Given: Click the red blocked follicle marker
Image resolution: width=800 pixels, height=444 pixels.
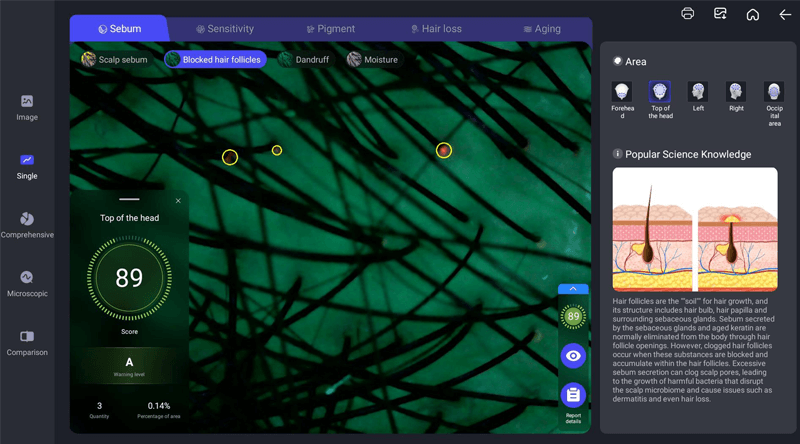Looking at the screenshot, I should 444,150.
